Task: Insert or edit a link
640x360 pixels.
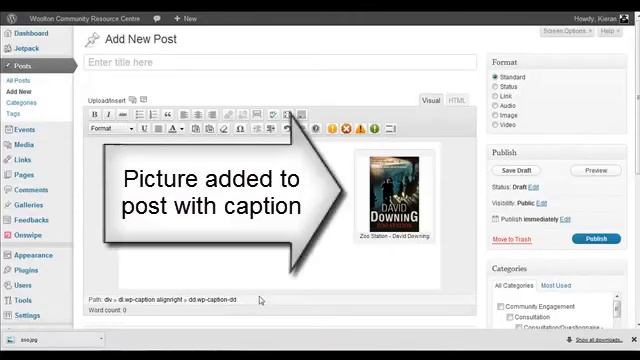Action: (229, 115)
